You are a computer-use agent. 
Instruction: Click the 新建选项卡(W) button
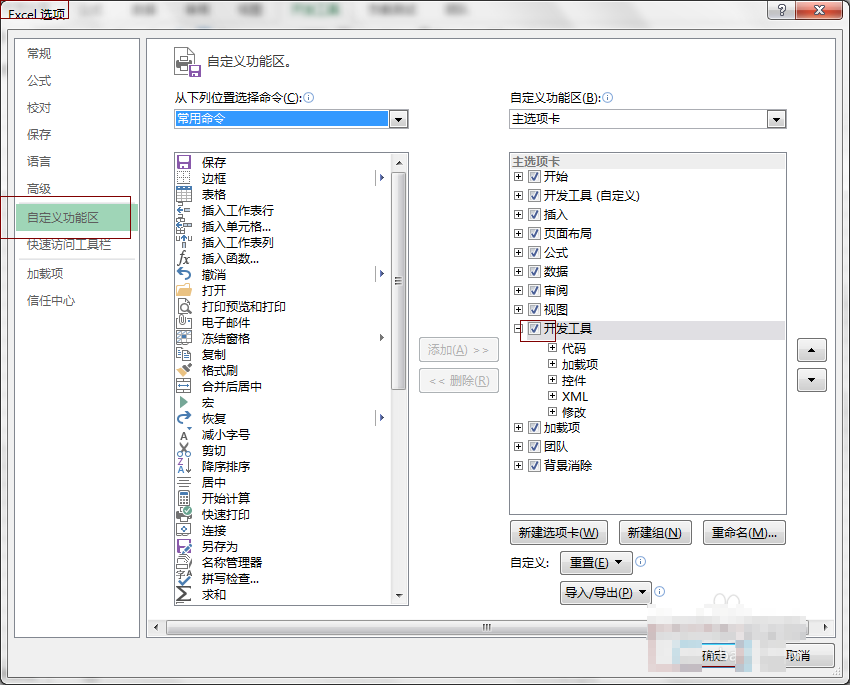tap(559, 532)
